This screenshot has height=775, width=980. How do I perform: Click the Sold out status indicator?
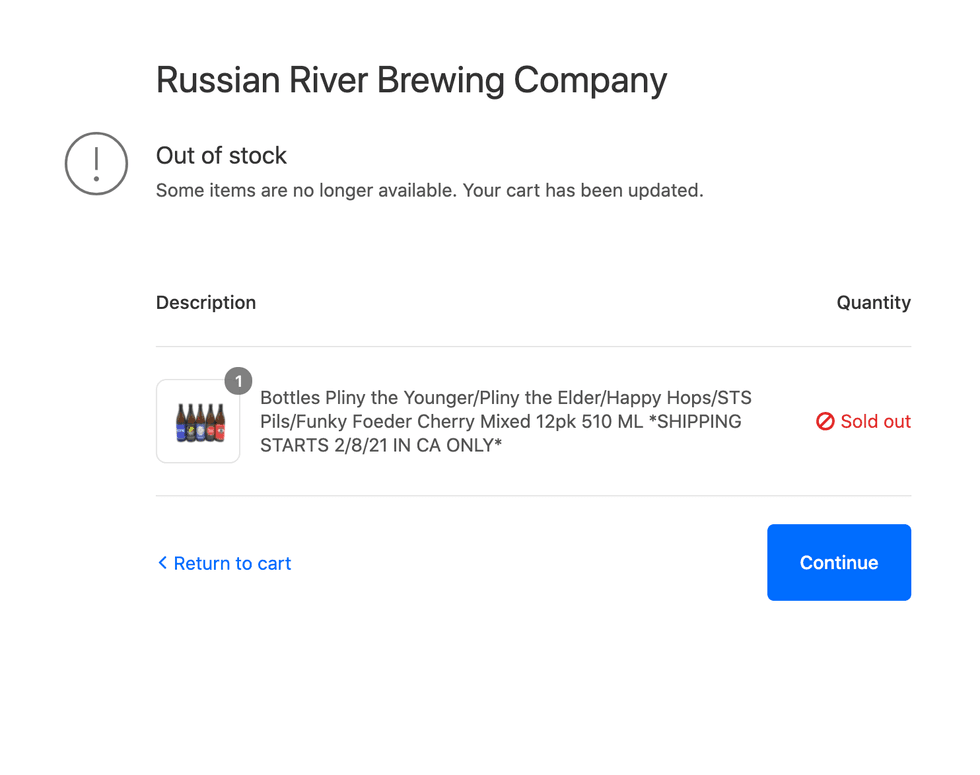click(x=863, y=421)
